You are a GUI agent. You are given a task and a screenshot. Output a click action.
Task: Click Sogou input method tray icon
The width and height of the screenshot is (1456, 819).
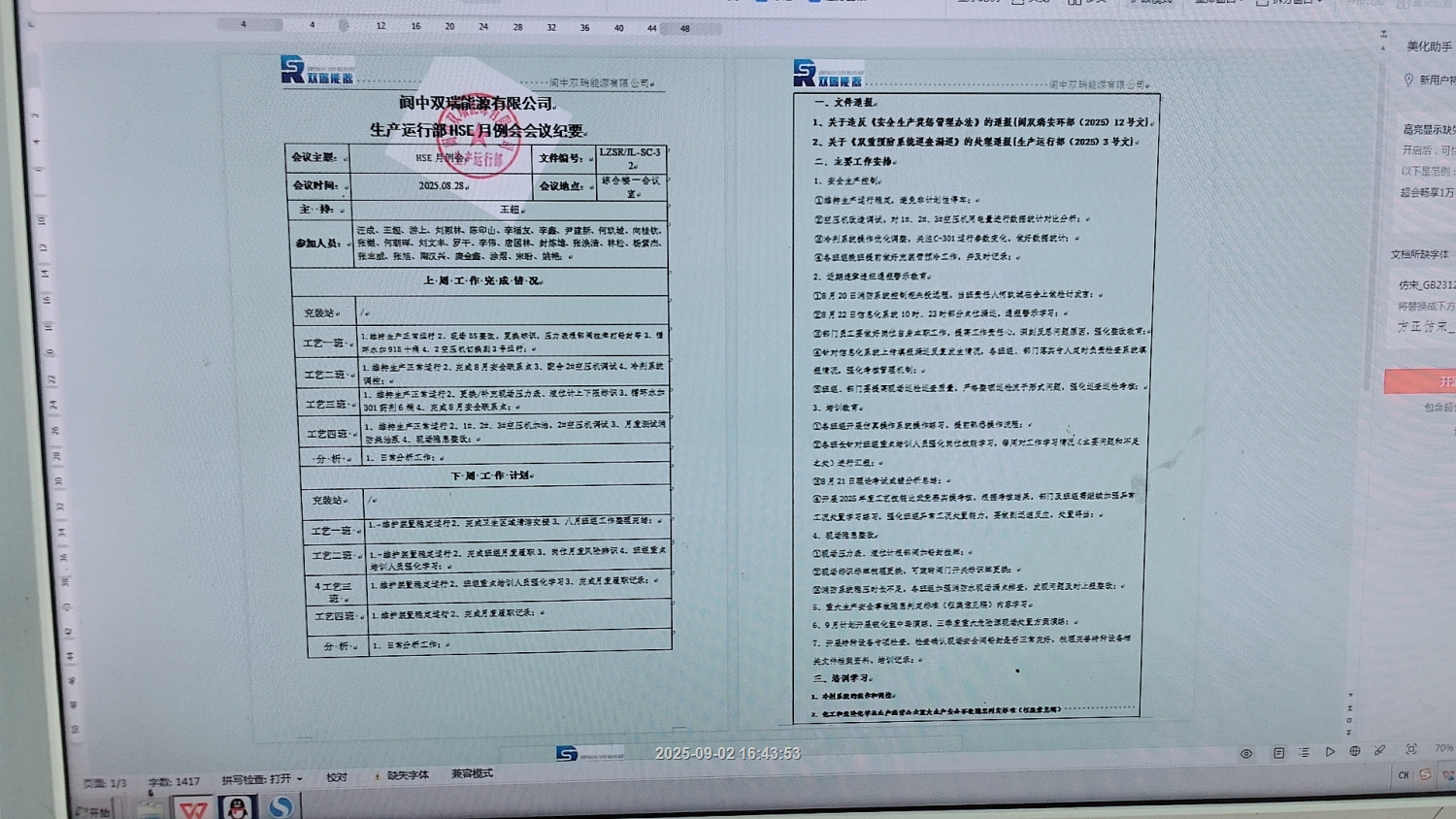pos(1425,774)
